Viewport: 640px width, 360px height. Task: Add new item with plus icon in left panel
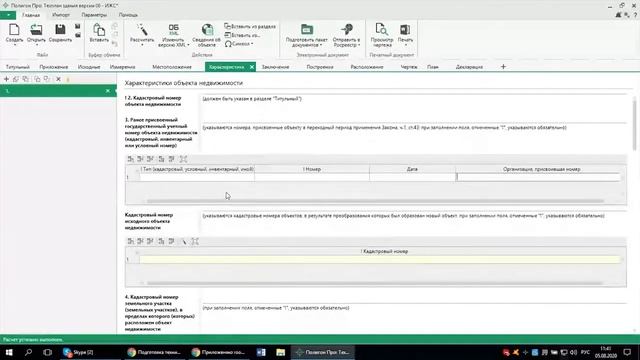(6, 79)
